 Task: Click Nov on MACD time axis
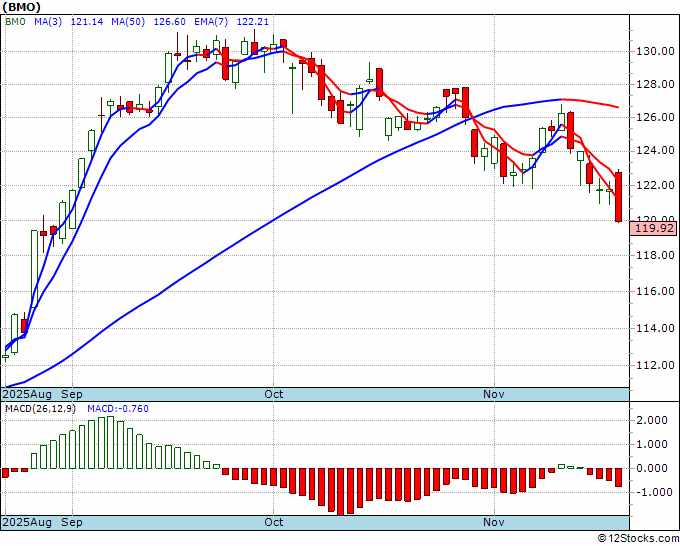[494, 522]
